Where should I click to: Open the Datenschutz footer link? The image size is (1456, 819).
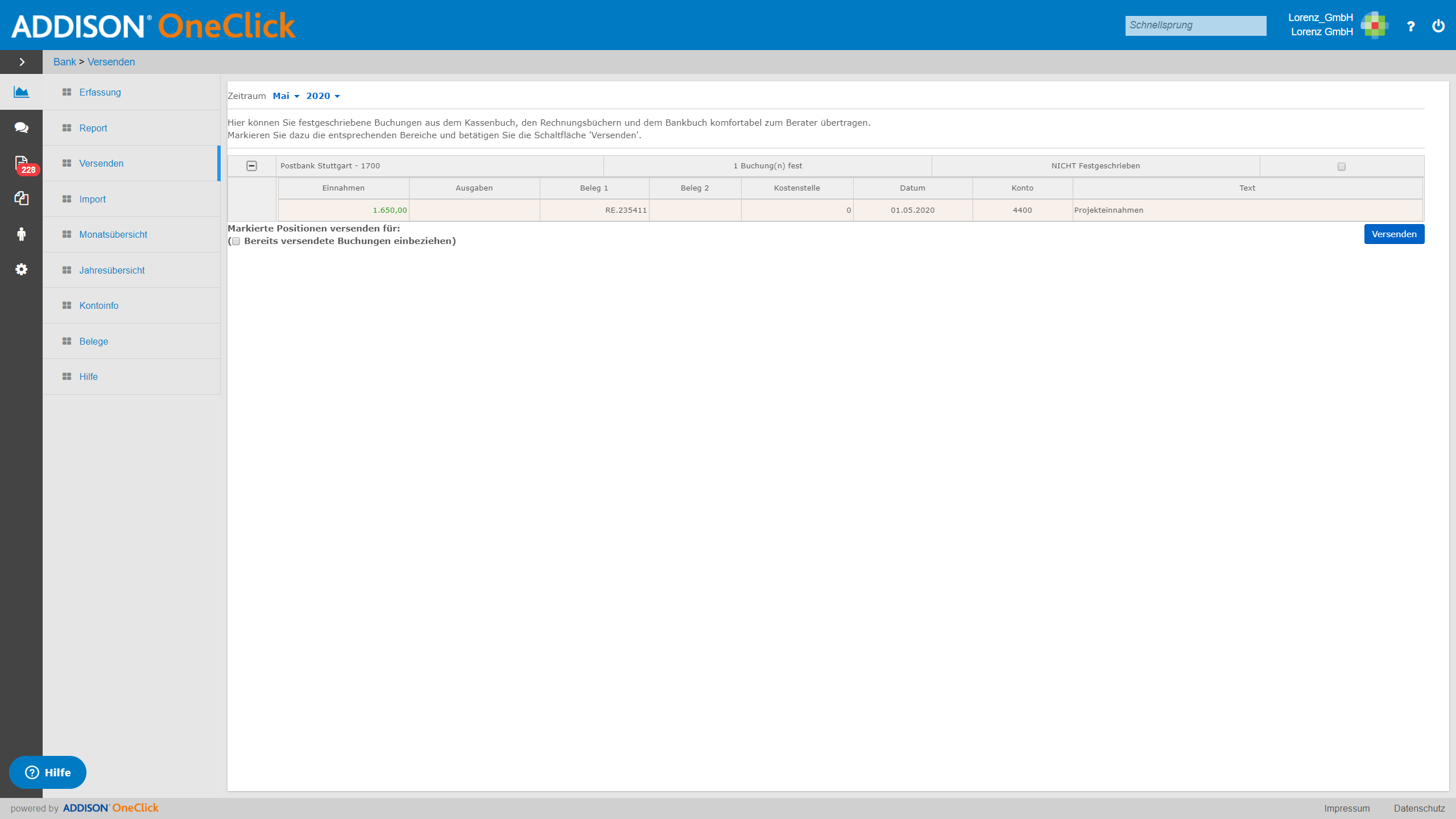(1419, 808)
